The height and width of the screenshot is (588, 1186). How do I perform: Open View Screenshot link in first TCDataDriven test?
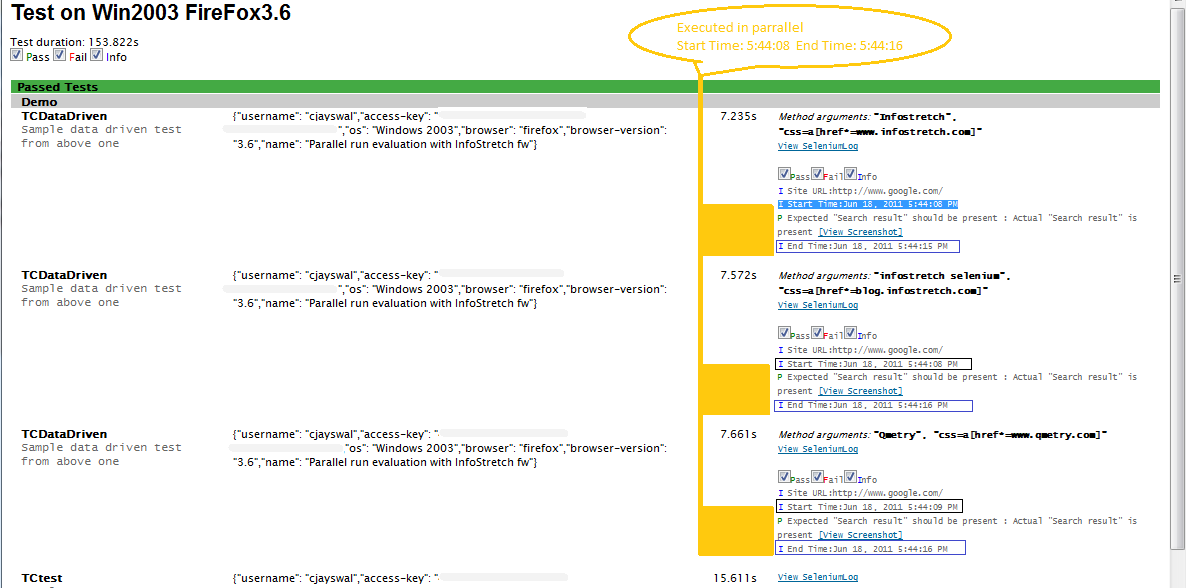click(860, 232)
